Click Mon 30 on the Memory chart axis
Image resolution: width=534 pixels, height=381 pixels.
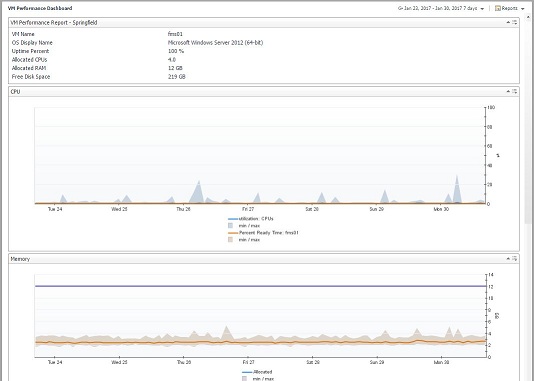(x=441, y=362)
